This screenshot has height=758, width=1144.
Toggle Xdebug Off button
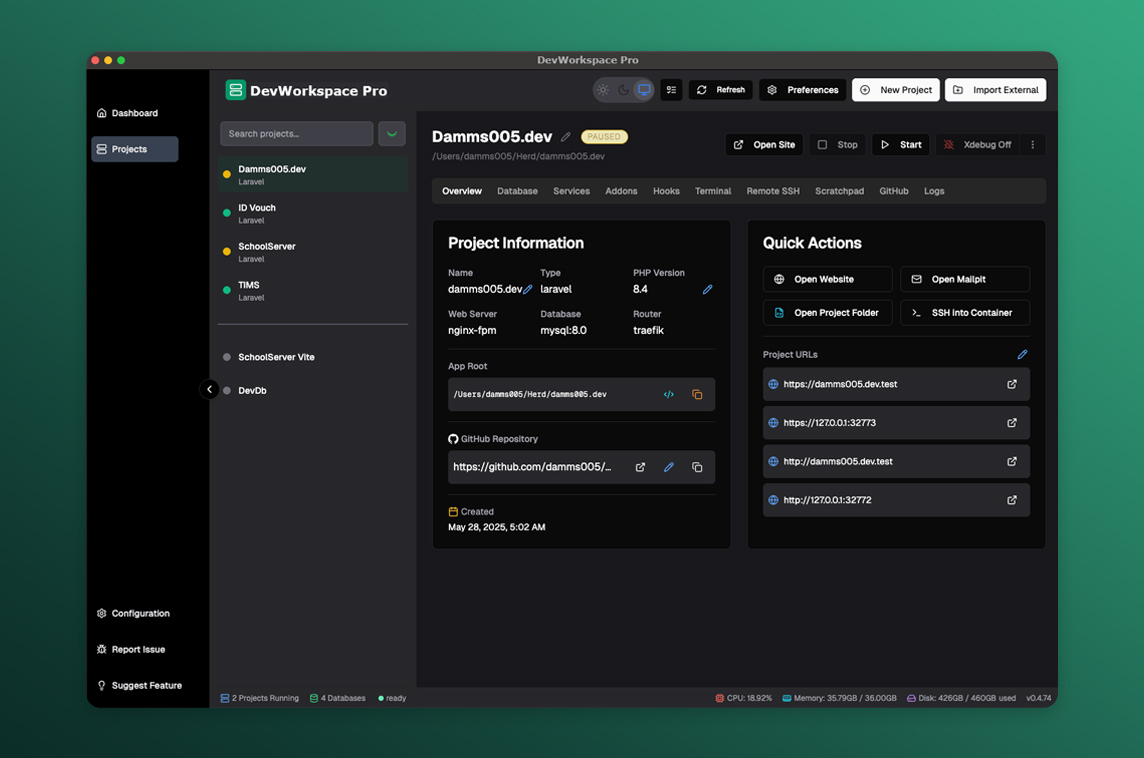pos(977,145)
